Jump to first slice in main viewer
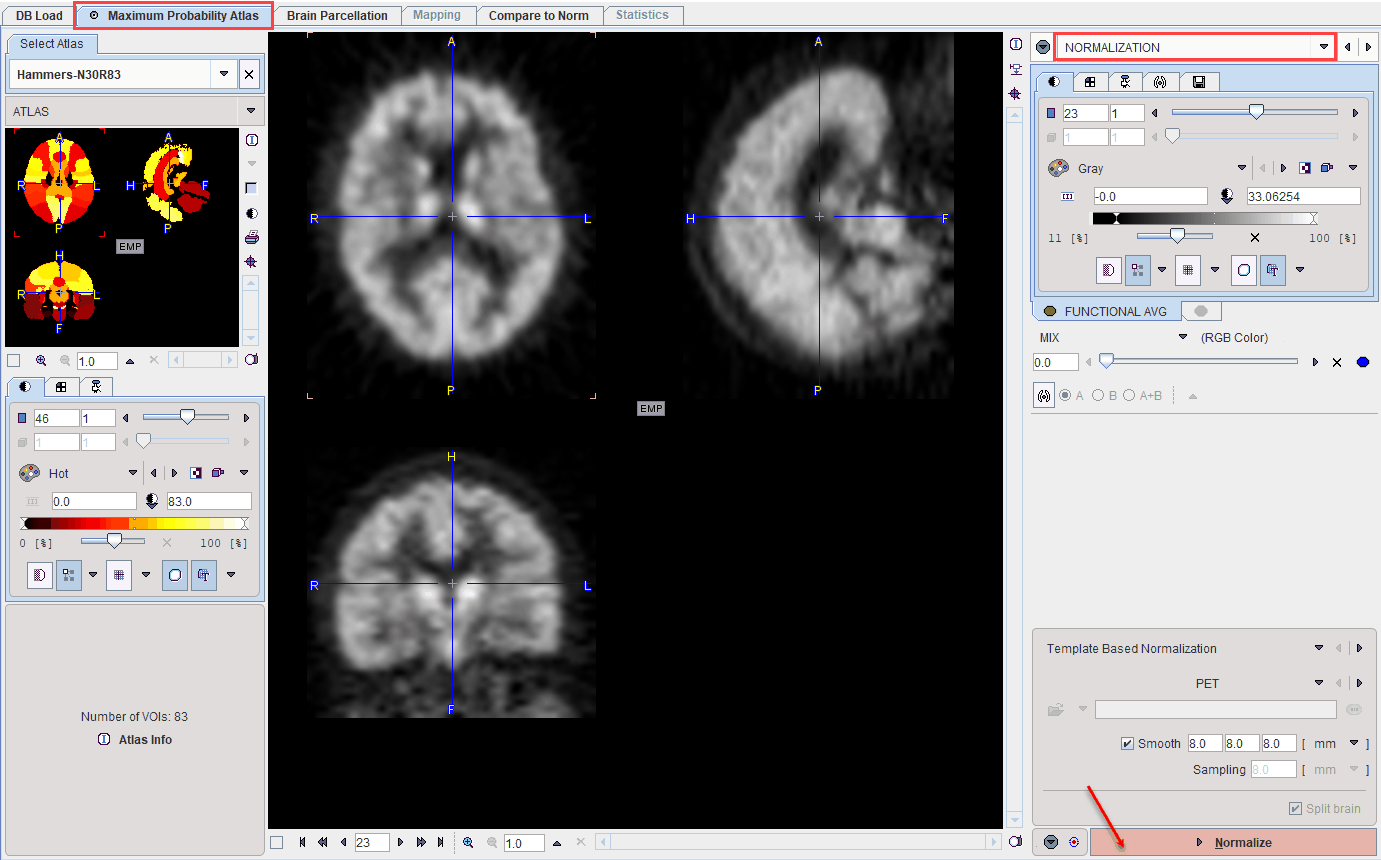The height and width of the screenshot is (860, 1381). tap(303, 842)
